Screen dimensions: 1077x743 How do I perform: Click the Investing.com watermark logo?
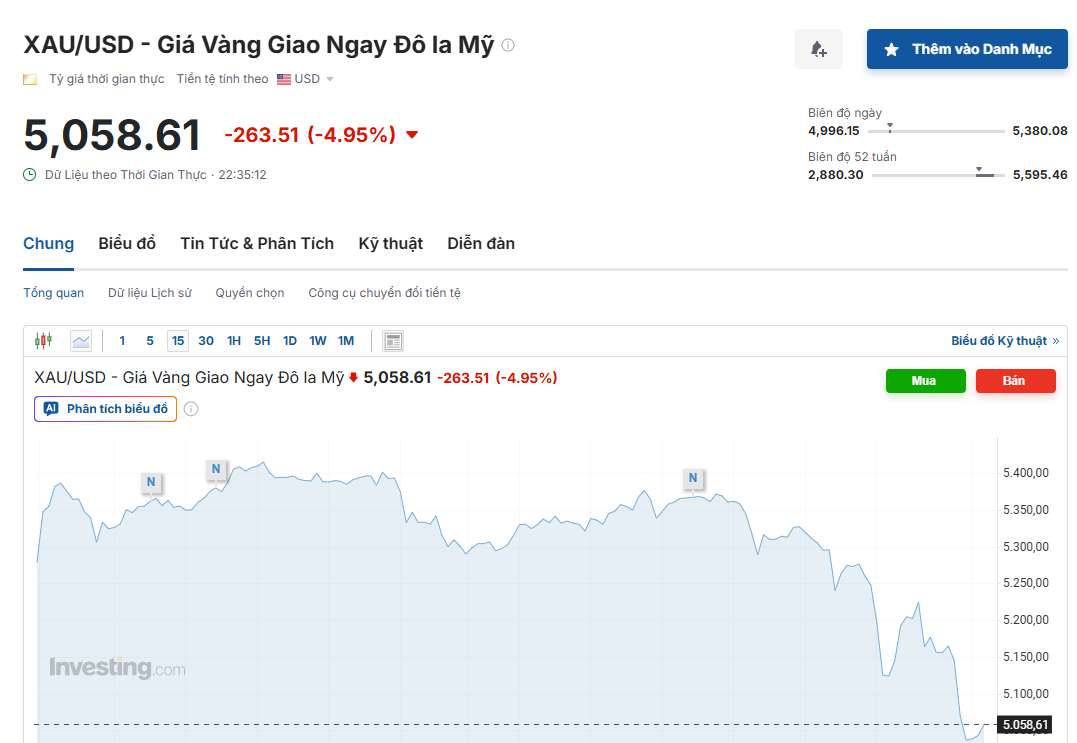click(117, 668)
